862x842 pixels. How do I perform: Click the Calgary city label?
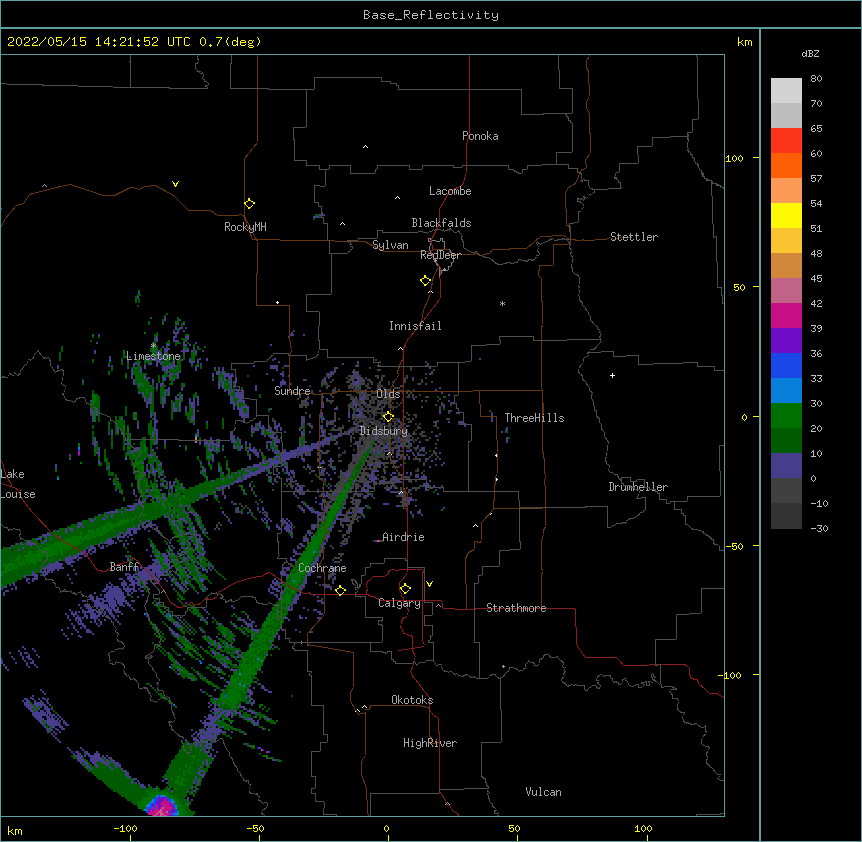[399, 603]
